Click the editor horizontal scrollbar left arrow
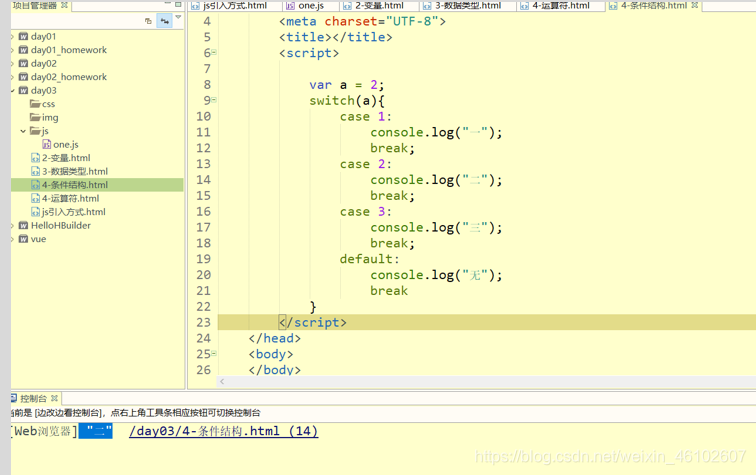 [x=222, y=381]
